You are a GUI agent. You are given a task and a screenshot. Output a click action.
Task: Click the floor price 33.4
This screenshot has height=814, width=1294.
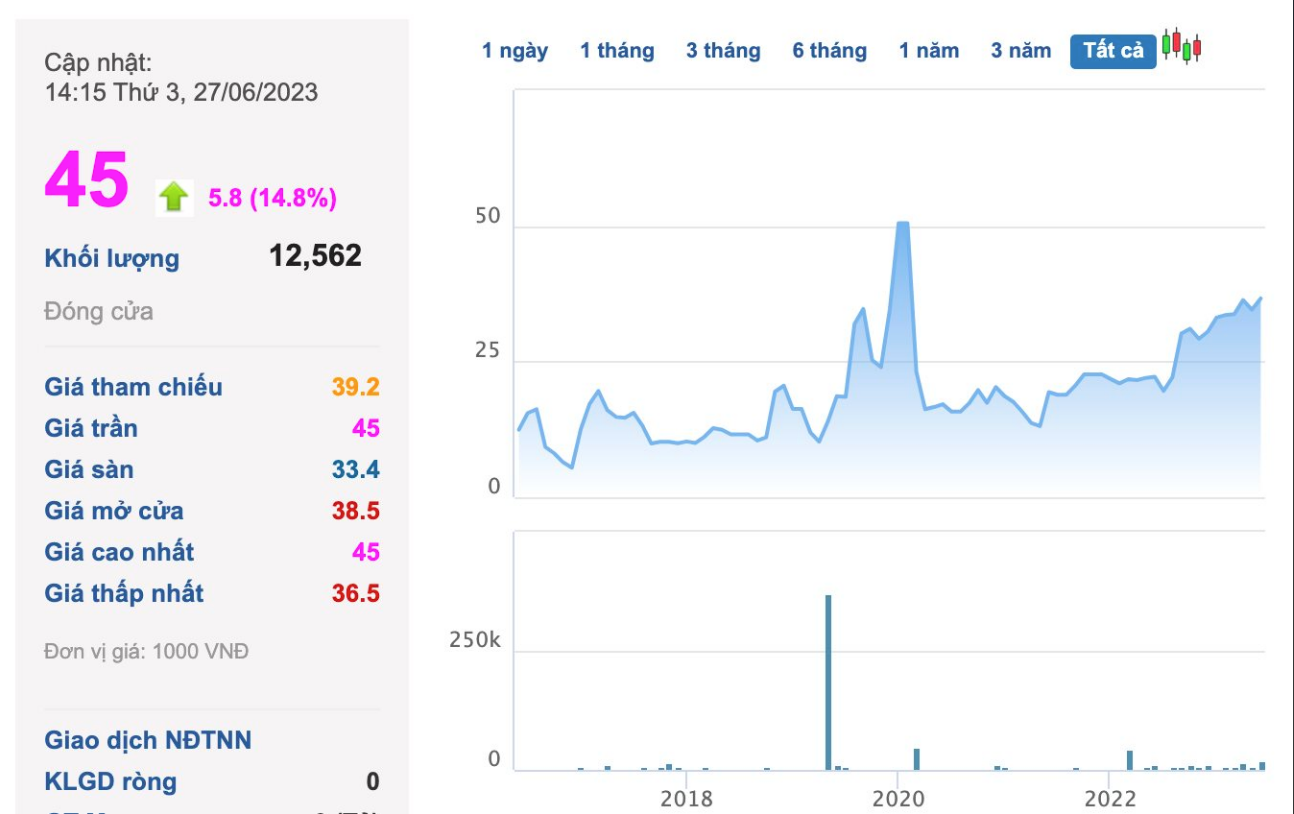[356, 469]
